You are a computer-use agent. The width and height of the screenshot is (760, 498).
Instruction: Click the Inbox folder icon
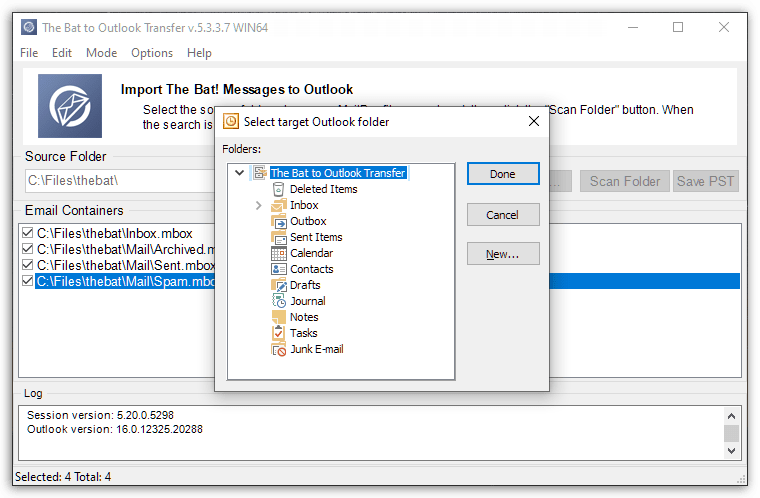pos(278,205)
